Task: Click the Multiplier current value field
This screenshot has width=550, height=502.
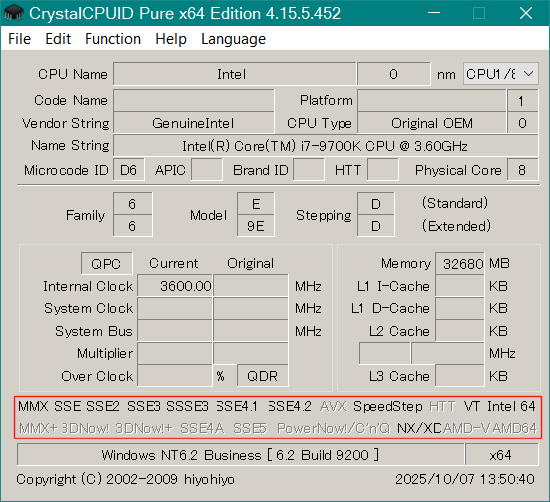Action: (175, 353)
